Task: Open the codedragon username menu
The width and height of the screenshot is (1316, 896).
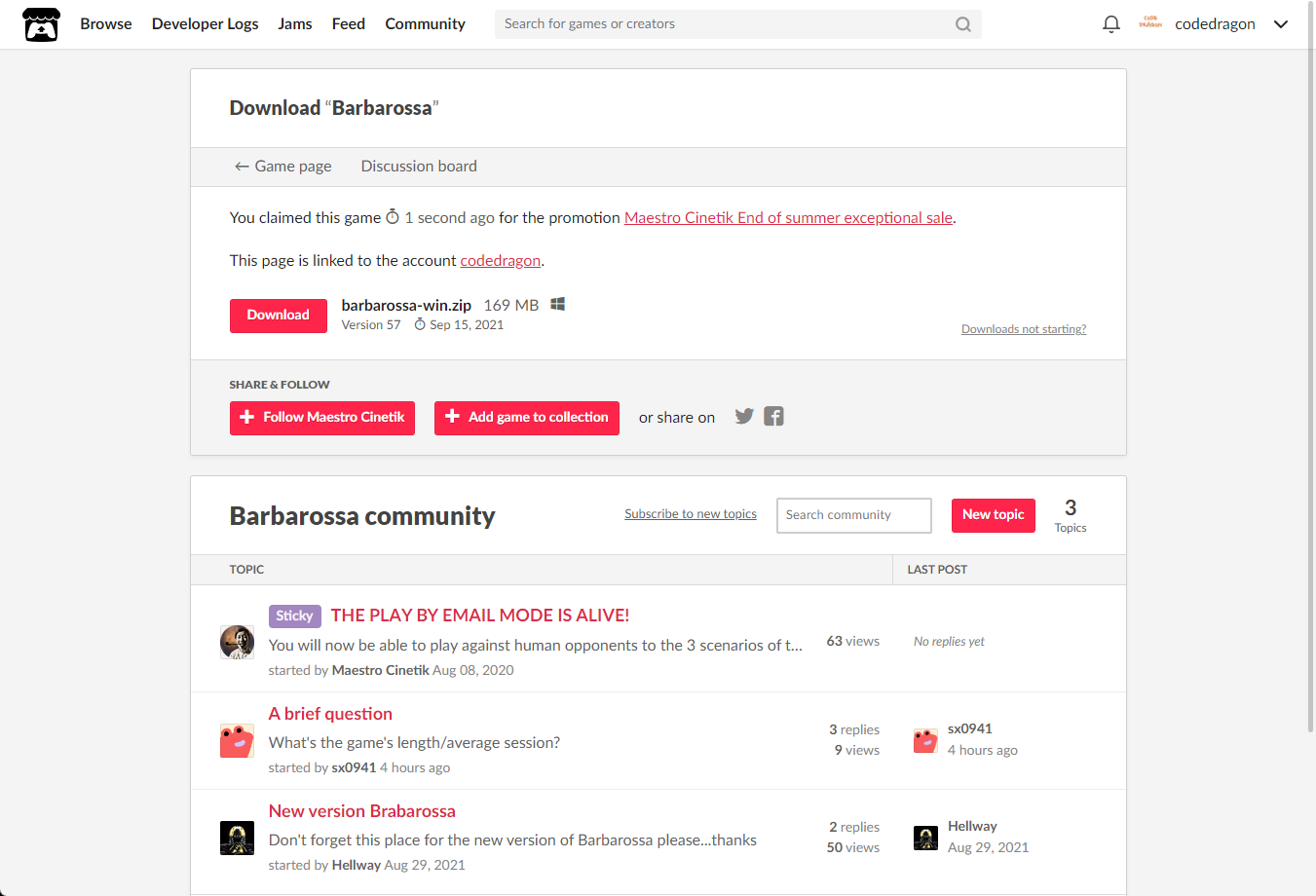Action: point(1215,23)
